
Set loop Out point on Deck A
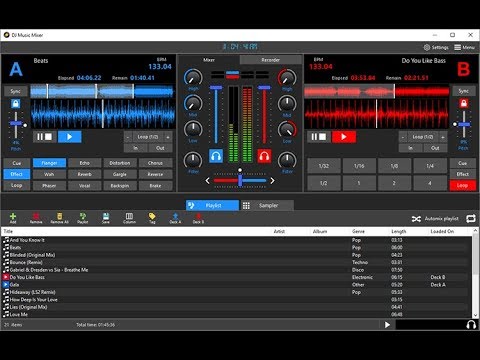[160, 148]
